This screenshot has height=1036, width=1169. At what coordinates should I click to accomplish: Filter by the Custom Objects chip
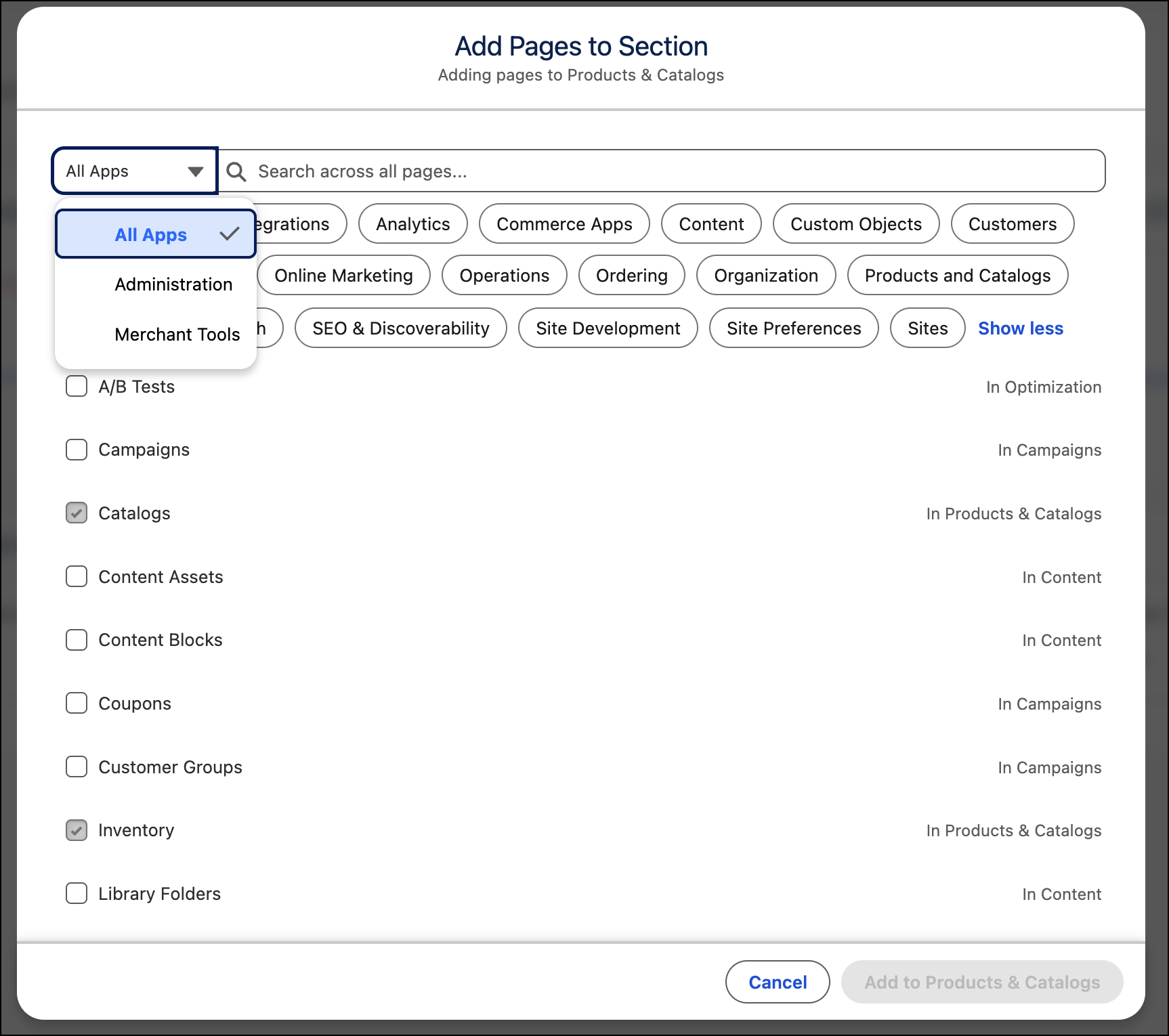tap(856, 224)
